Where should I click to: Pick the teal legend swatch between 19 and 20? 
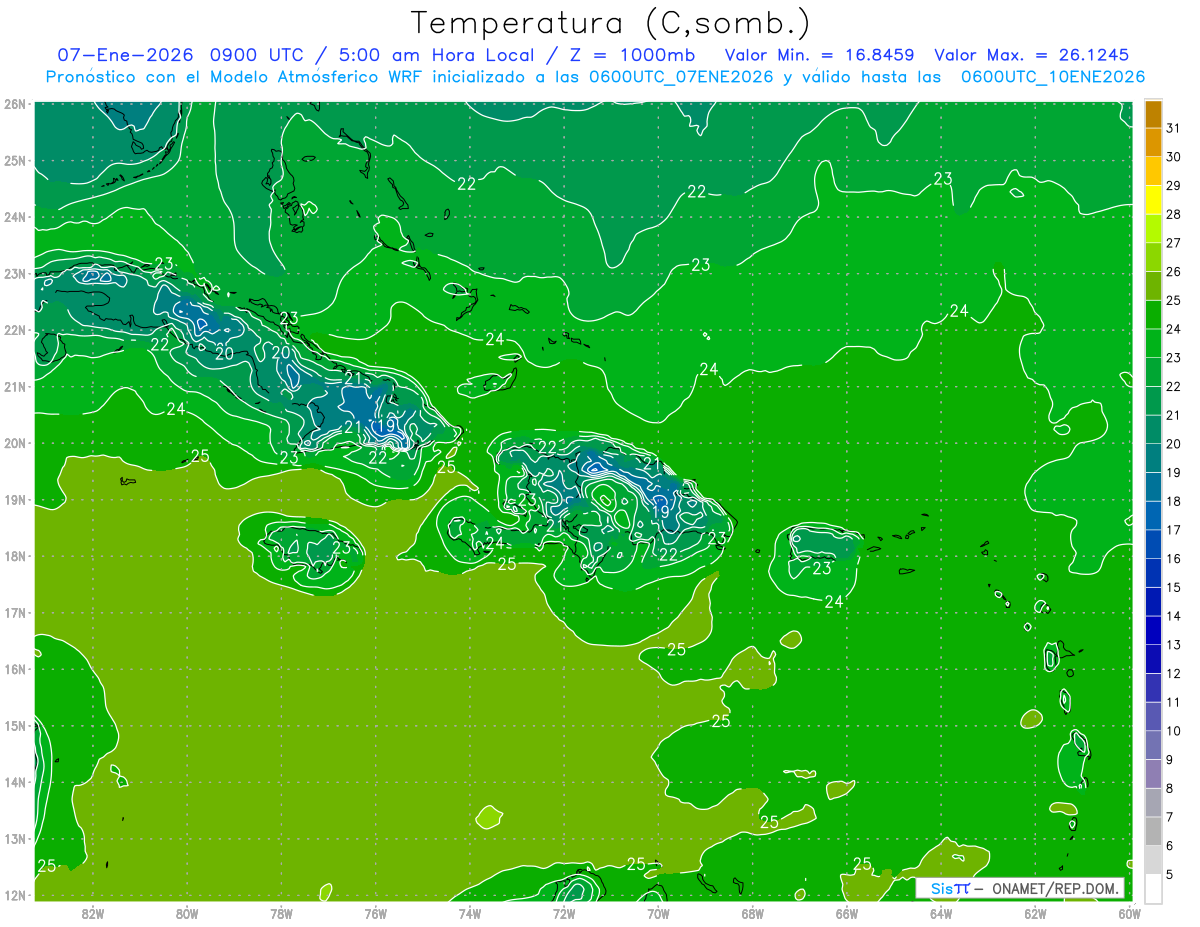[x=1153, y=458]
